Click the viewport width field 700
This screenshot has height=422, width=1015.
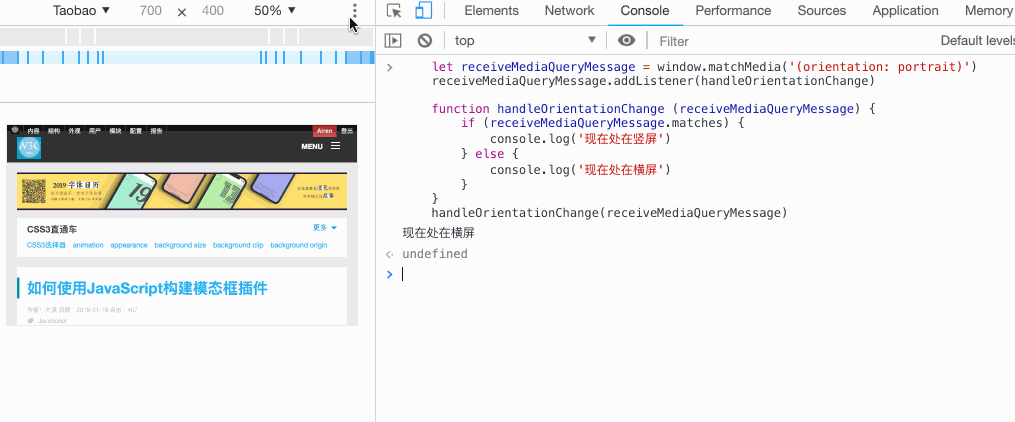[151, 10]
